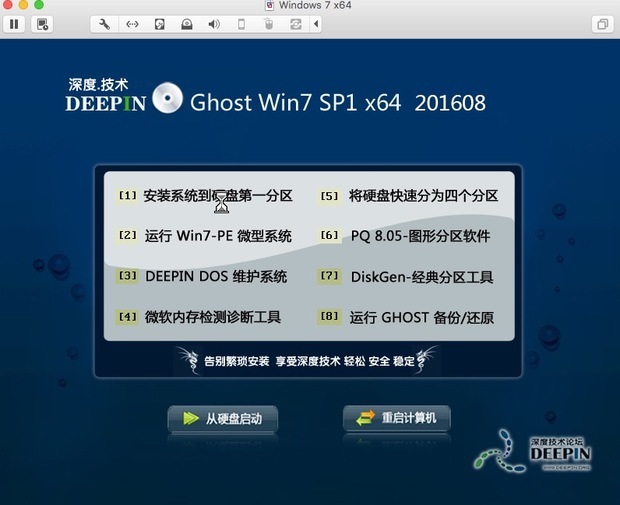
Task: Click the DEEPIN forum logo
Action: (532, 453)
